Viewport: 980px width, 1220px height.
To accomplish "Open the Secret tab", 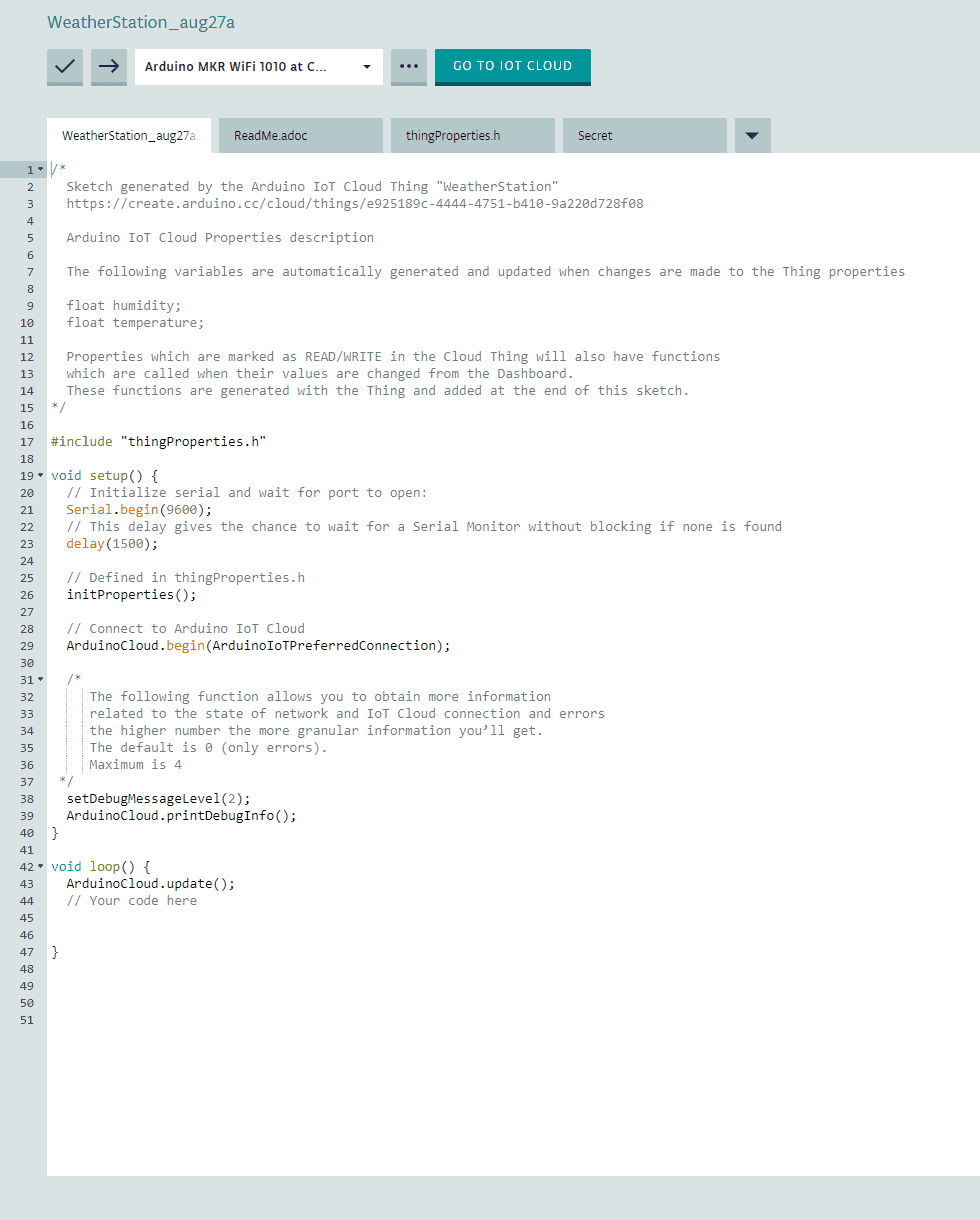I will pos(644,134).
